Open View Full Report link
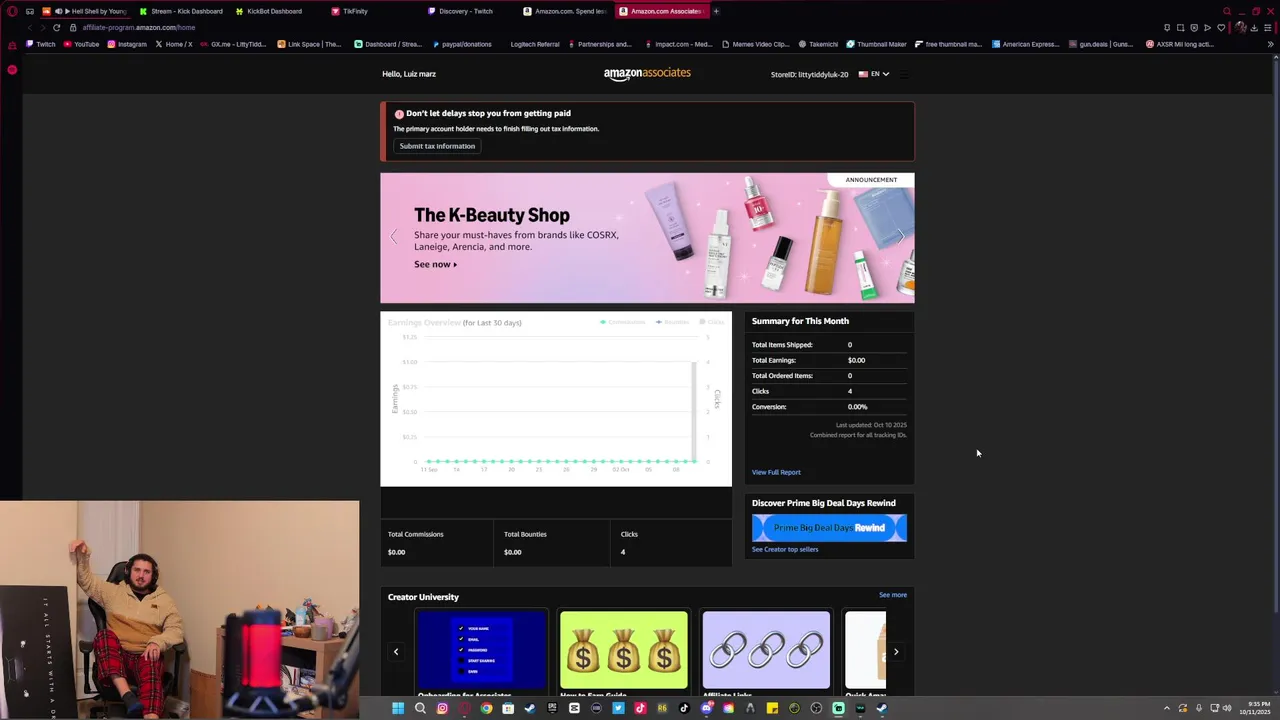The image size is (1280, 720). pos(776,472)
